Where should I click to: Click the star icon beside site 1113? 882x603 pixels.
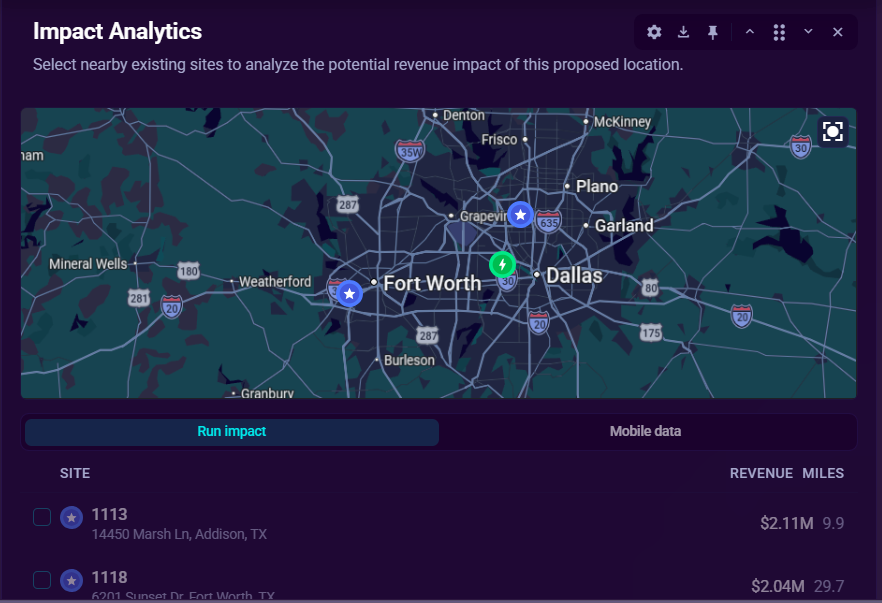pyautogui.click(x=71, y=518)
